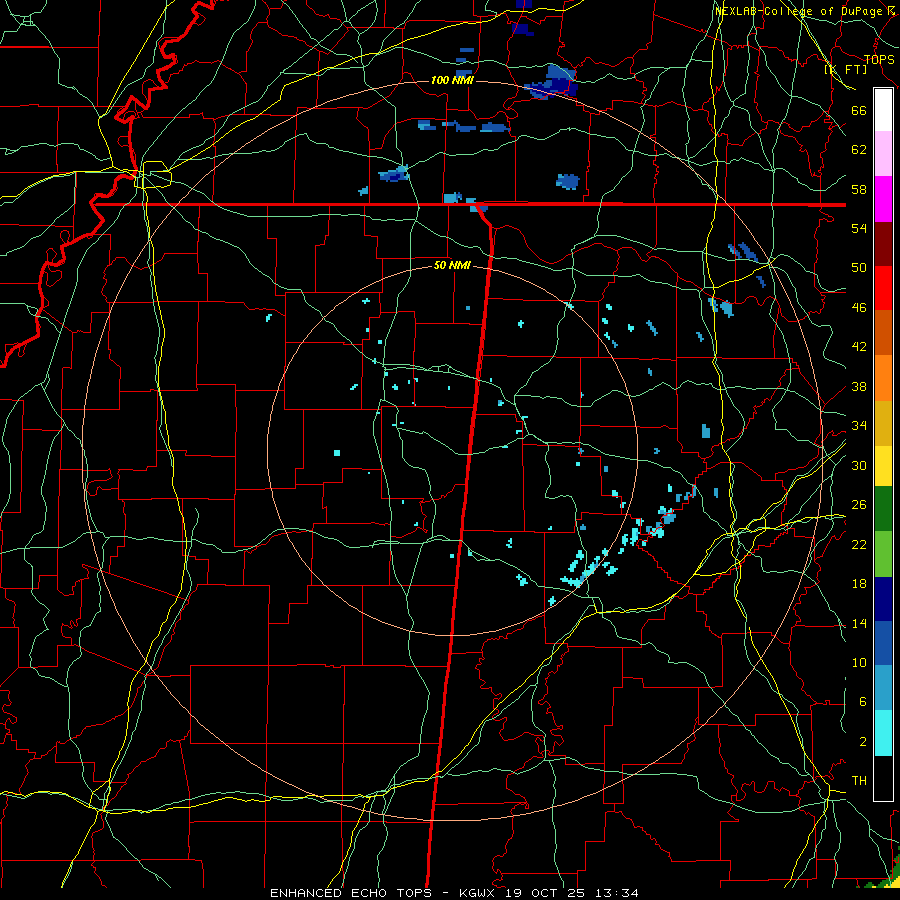Click legend value "30"
The image size is (900, 900).
859,465
